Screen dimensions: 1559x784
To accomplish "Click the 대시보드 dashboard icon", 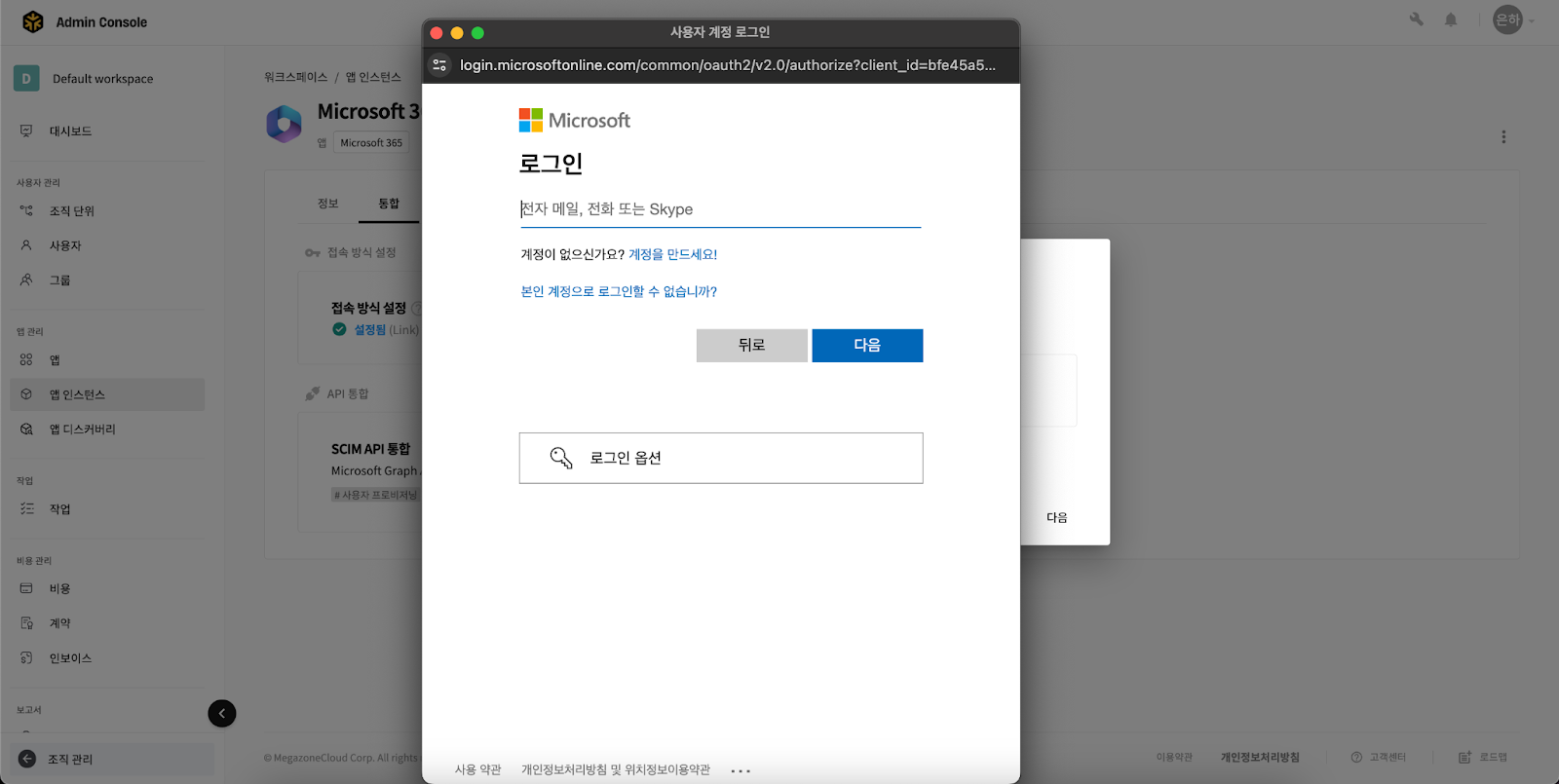I will tap(26, 131).
